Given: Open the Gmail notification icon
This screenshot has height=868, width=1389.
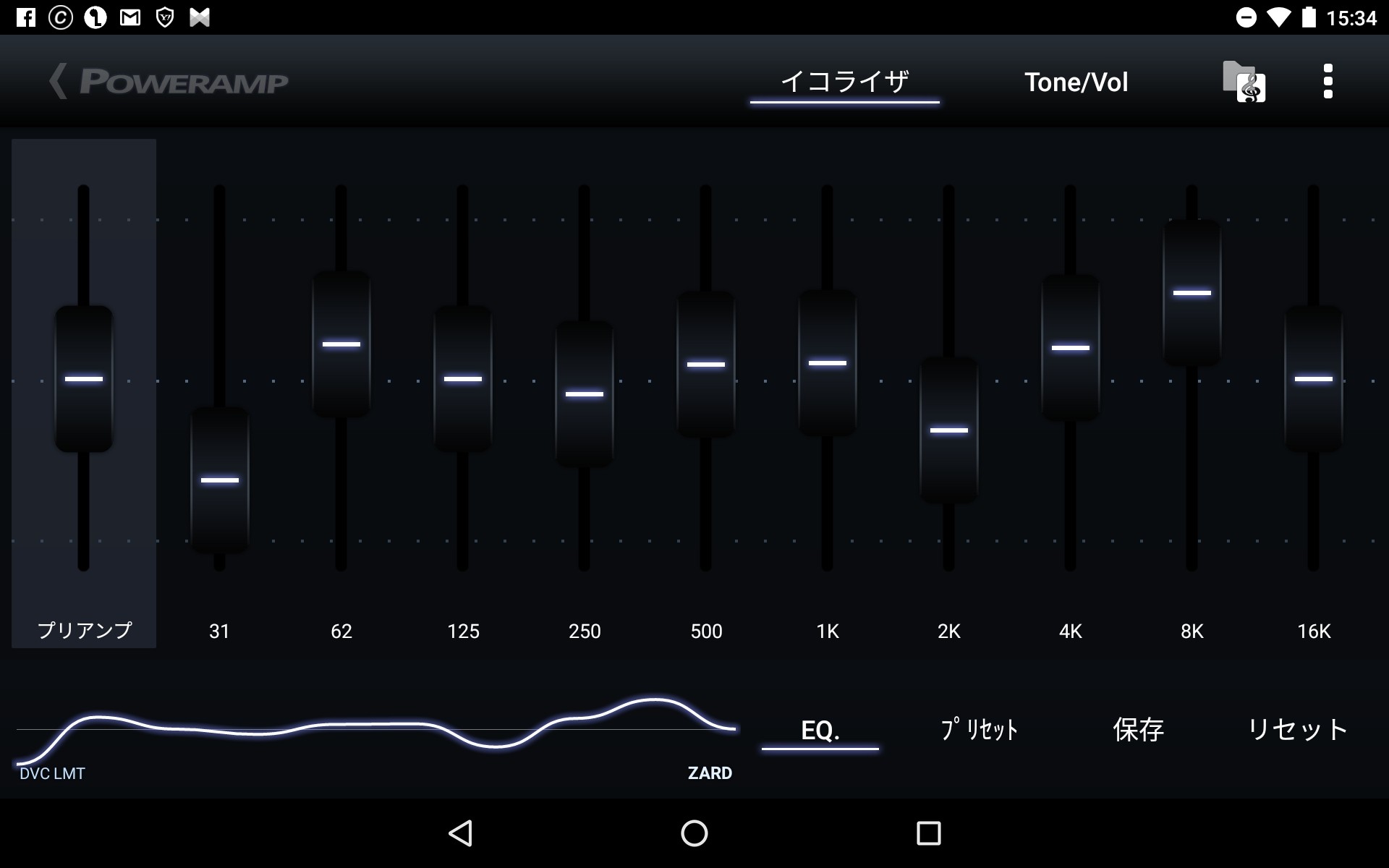Looking at the screenshot, I should (130, 17).
